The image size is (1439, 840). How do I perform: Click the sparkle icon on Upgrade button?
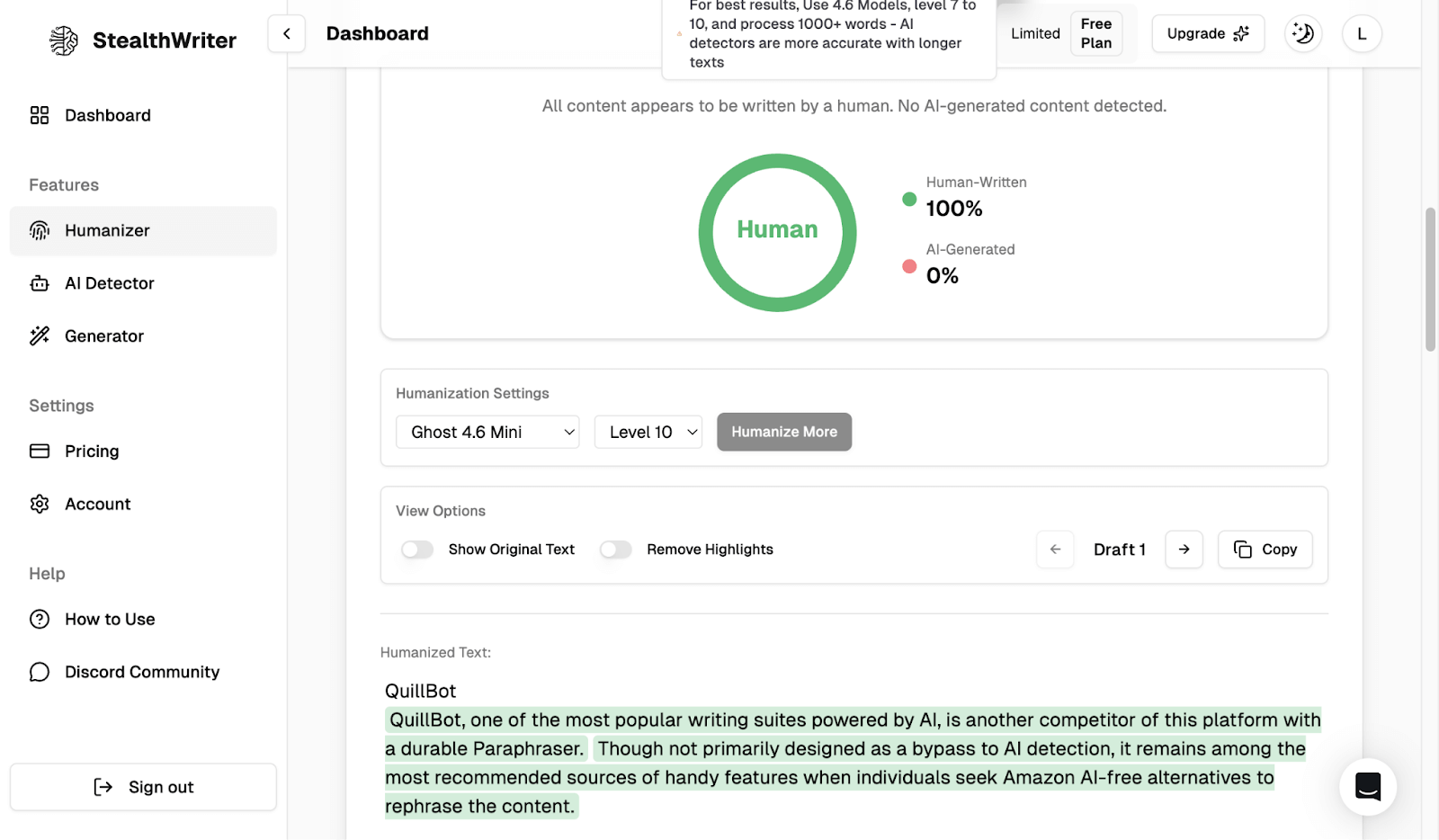click(x=1241, y=33)
